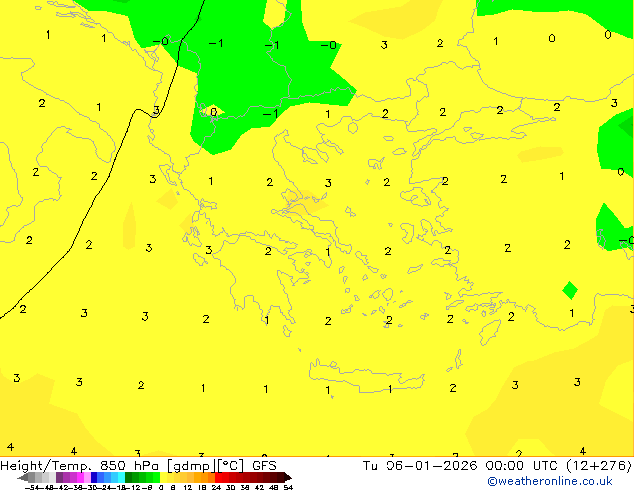Viewport: 634px width, 490px height.
Task: Pick the magenta legend swatch above -36
Action: click(x=80, y=477)
